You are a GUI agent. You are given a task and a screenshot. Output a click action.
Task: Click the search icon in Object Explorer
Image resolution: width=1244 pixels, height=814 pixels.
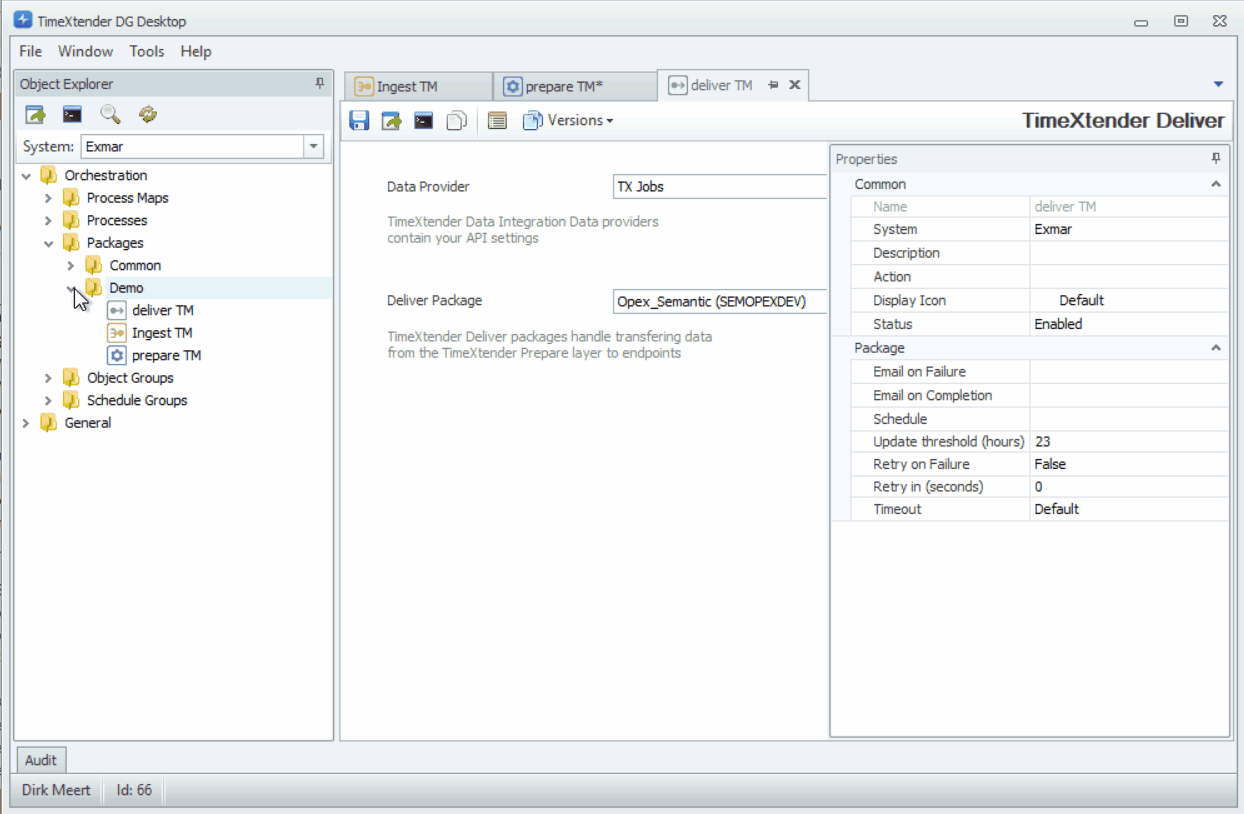[x=110, y=114]
